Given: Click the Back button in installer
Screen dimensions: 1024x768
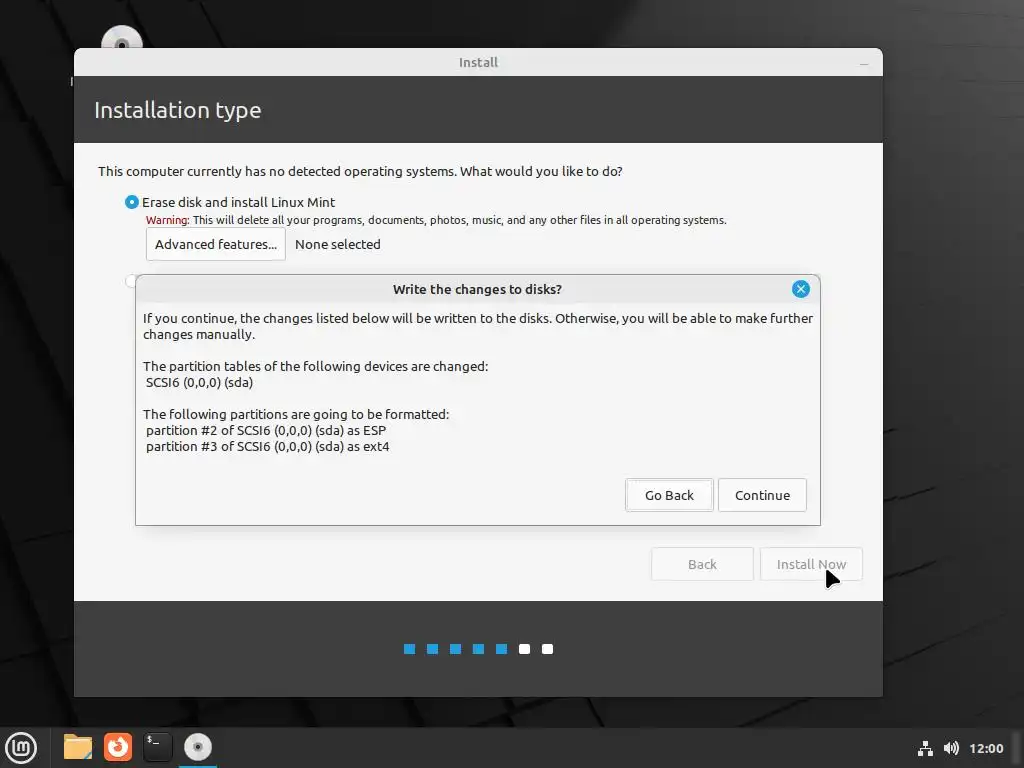Looking at the screenshot, I should pos(702,564).
